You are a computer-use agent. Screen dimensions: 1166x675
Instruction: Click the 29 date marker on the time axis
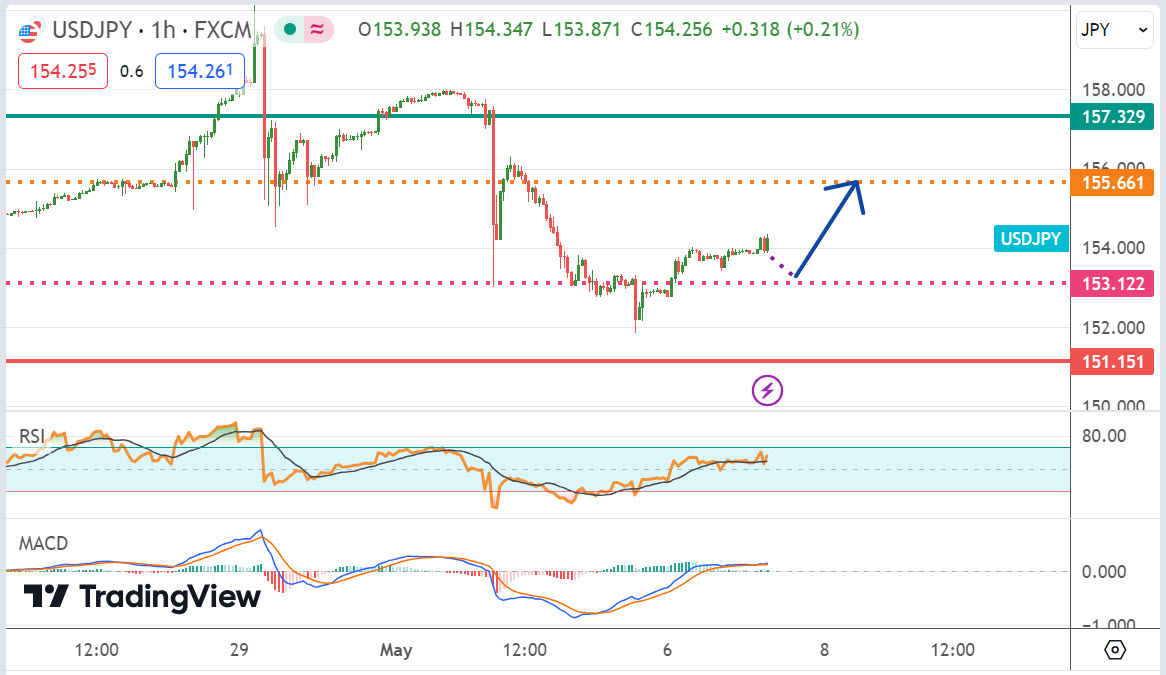coord(238,650)
